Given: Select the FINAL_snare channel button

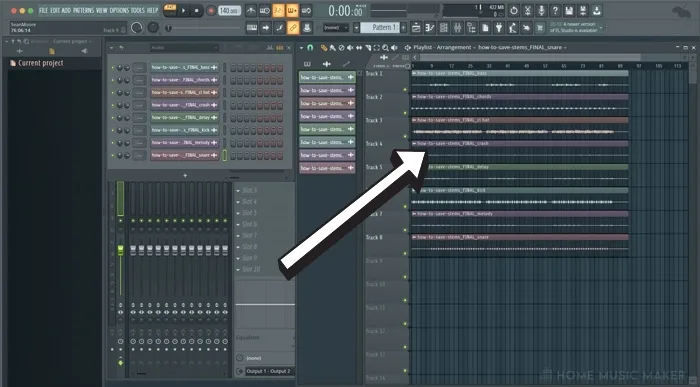Looking at the screenshot, I should point(184,155).
